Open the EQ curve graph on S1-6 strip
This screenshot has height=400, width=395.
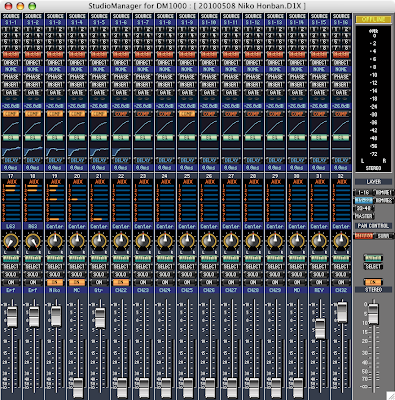(x=121, y=150)
